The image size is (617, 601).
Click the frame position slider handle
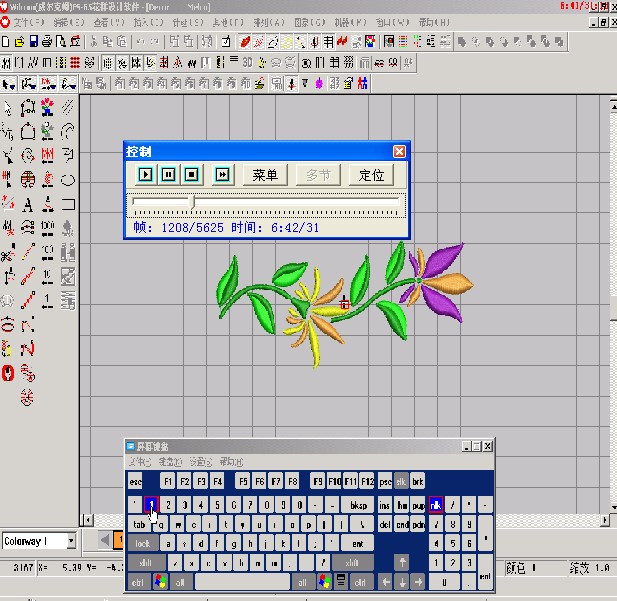coord(192,202)
